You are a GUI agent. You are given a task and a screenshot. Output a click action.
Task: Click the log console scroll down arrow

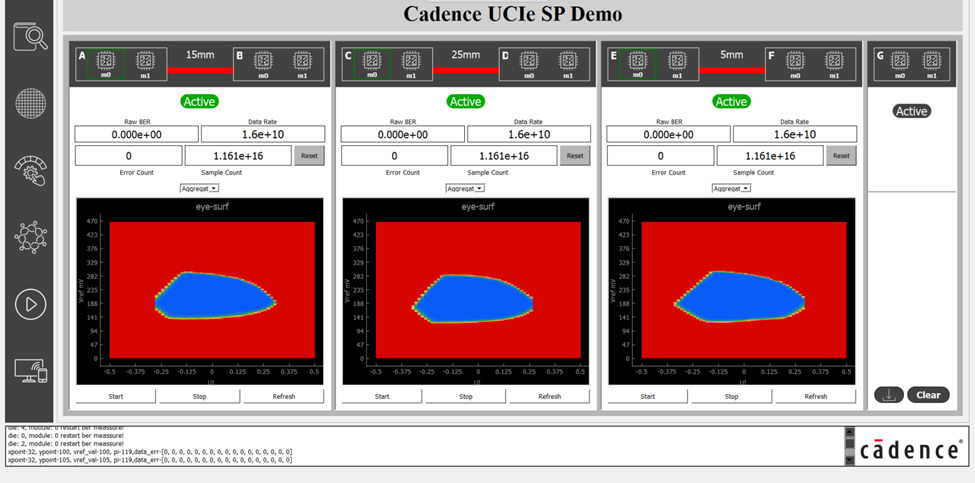[849, 460]
